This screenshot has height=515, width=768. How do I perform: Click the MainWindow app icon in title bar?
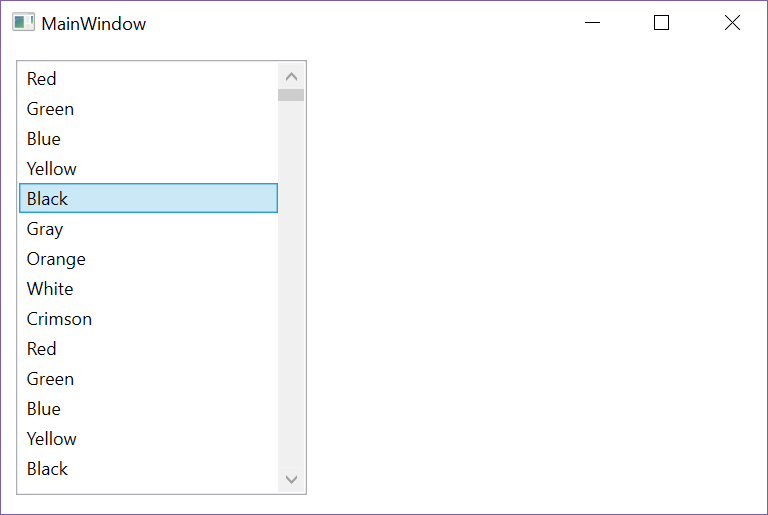point(24,23)
